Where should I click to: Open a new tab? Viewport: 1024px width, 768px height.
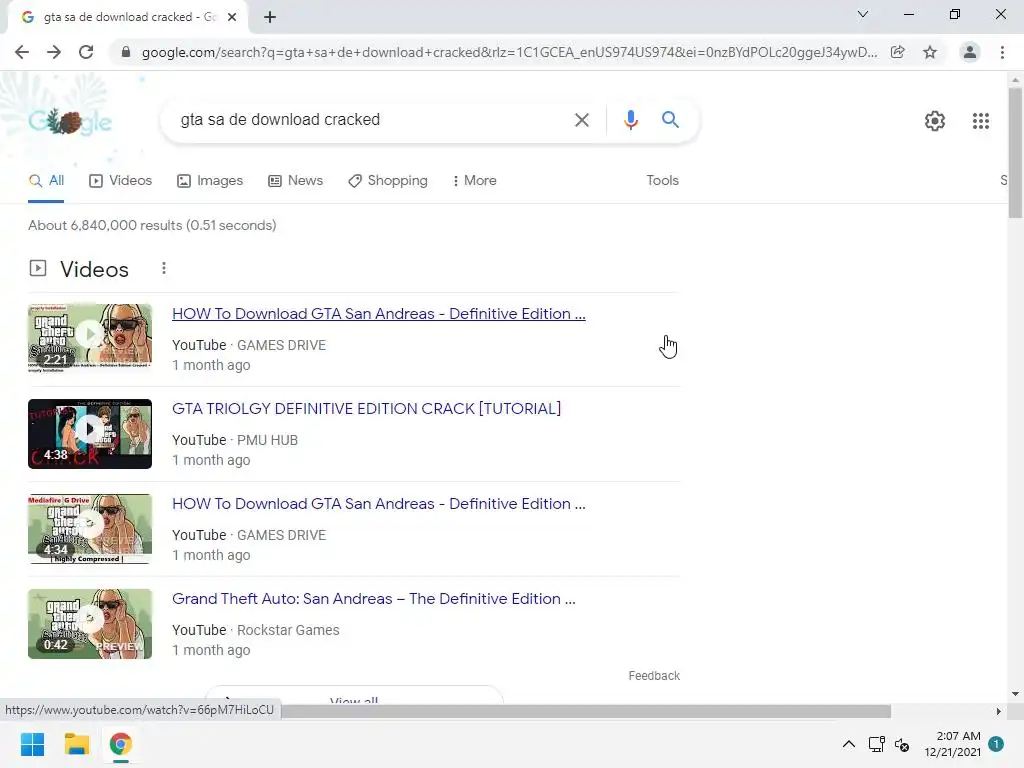point(270,17)
